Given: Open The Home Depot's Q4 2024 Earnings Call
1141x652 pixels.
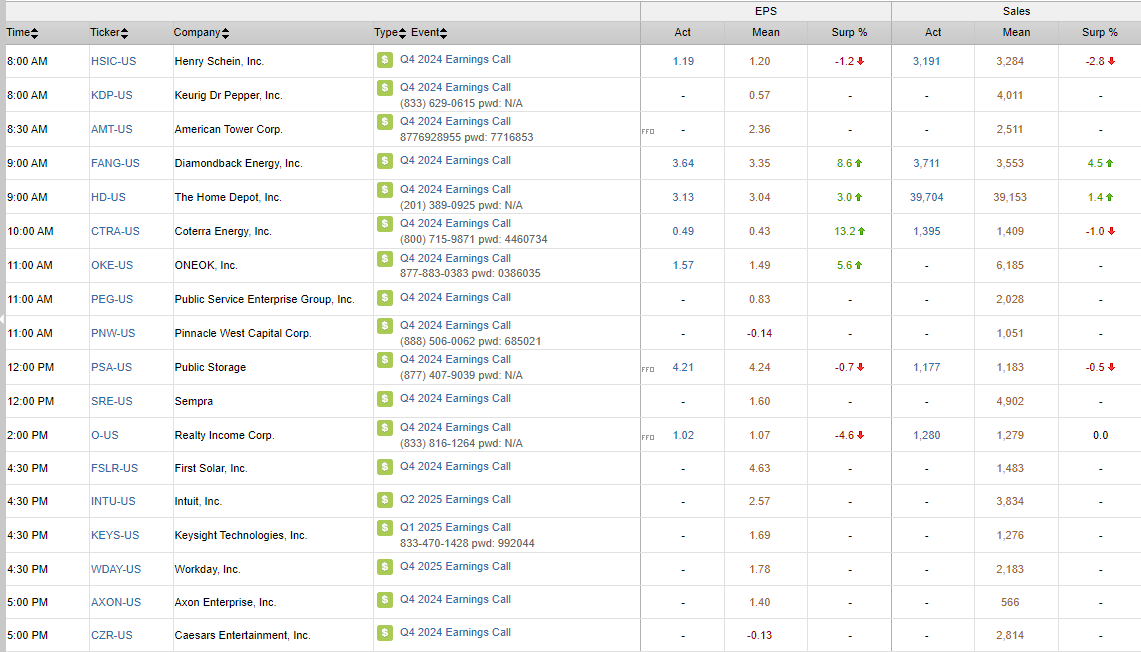Looking at the screenshot, I should [x=456, y=189].
